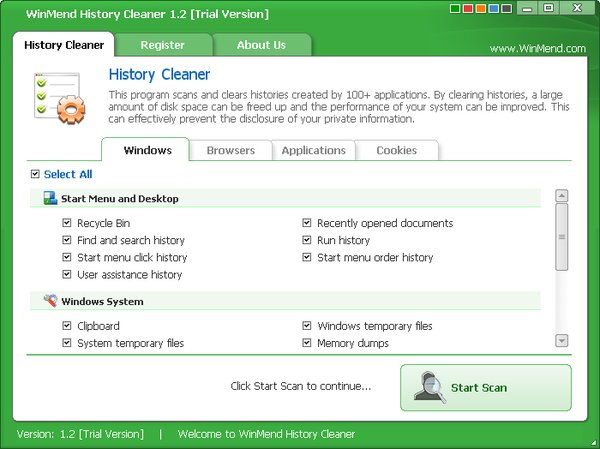Uncheck the Select All checkbox
The height and width of the screenshot is (449, 600).
coord(36,174)
